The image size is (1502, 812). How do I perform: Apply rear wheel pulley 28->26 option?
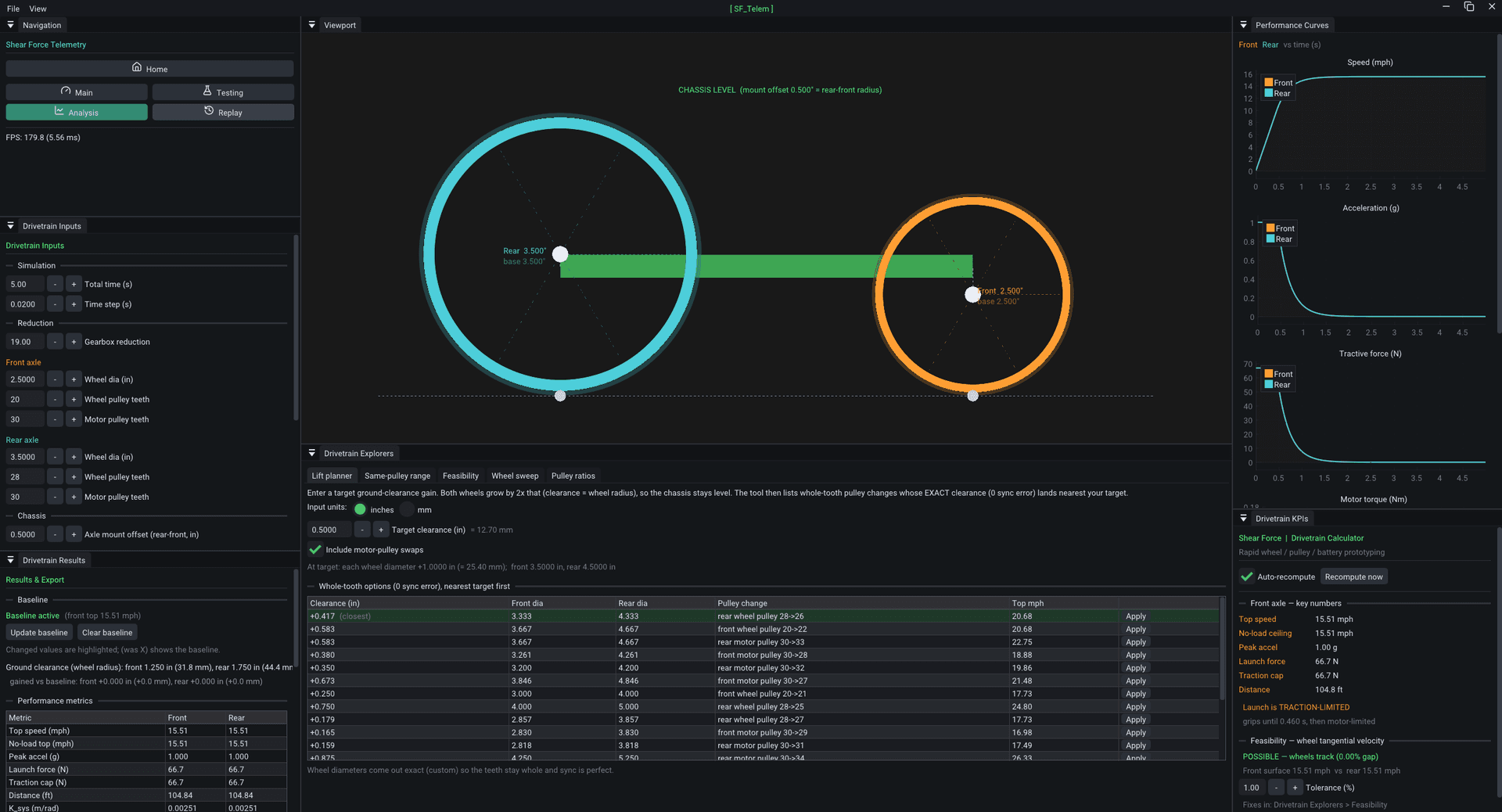[x=1136, y=616]
